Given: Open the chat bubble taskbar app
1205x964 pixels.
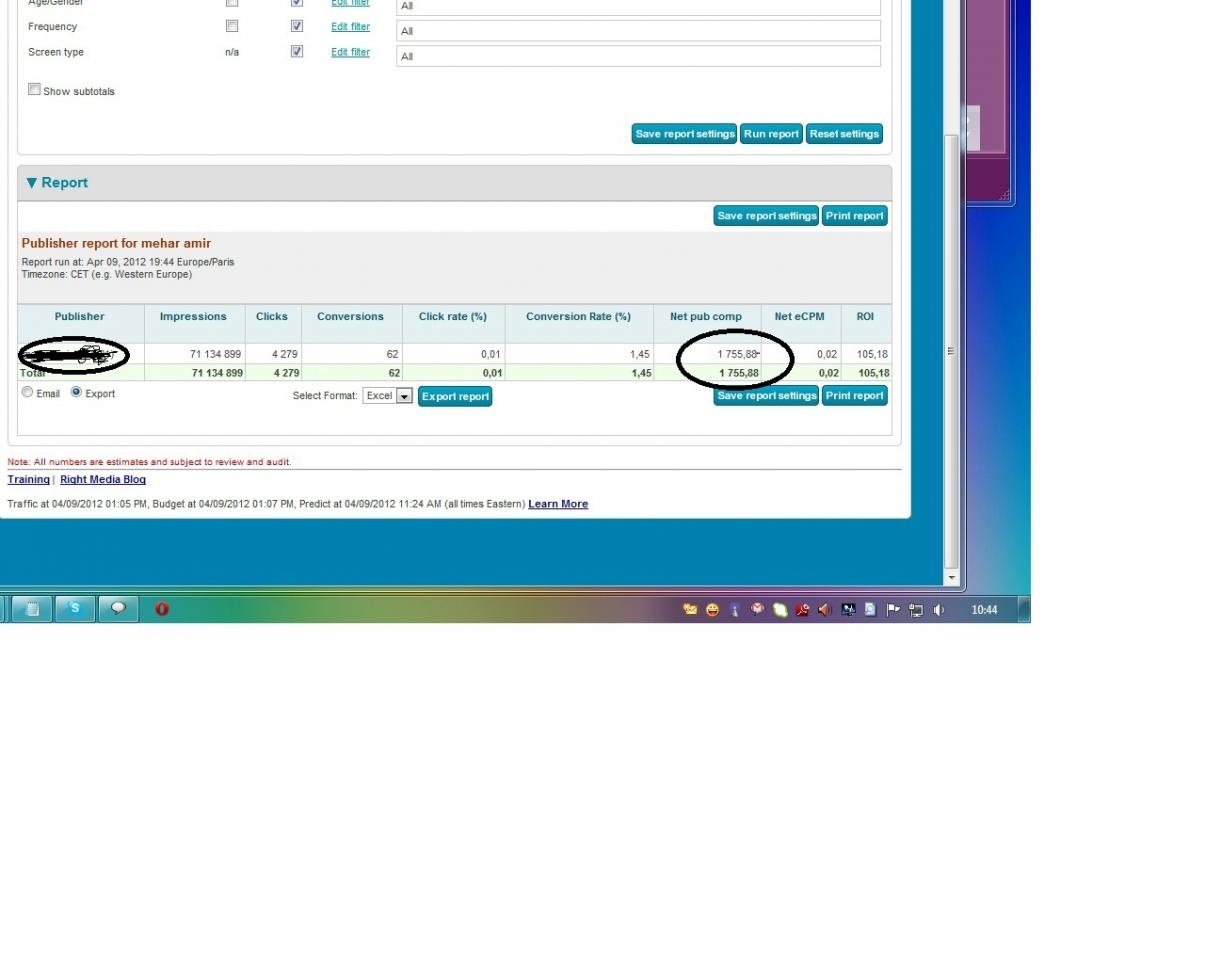Looking at the screenshot, I should coord(118,609).
